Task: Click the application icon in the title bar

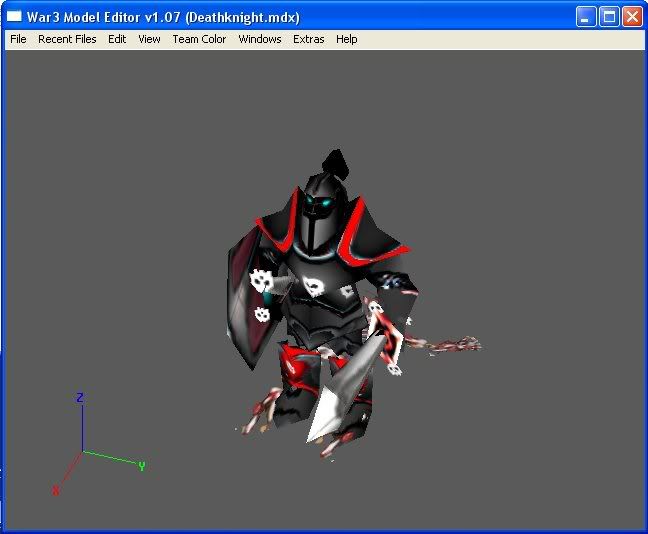Action: click(x=14, y=16)
